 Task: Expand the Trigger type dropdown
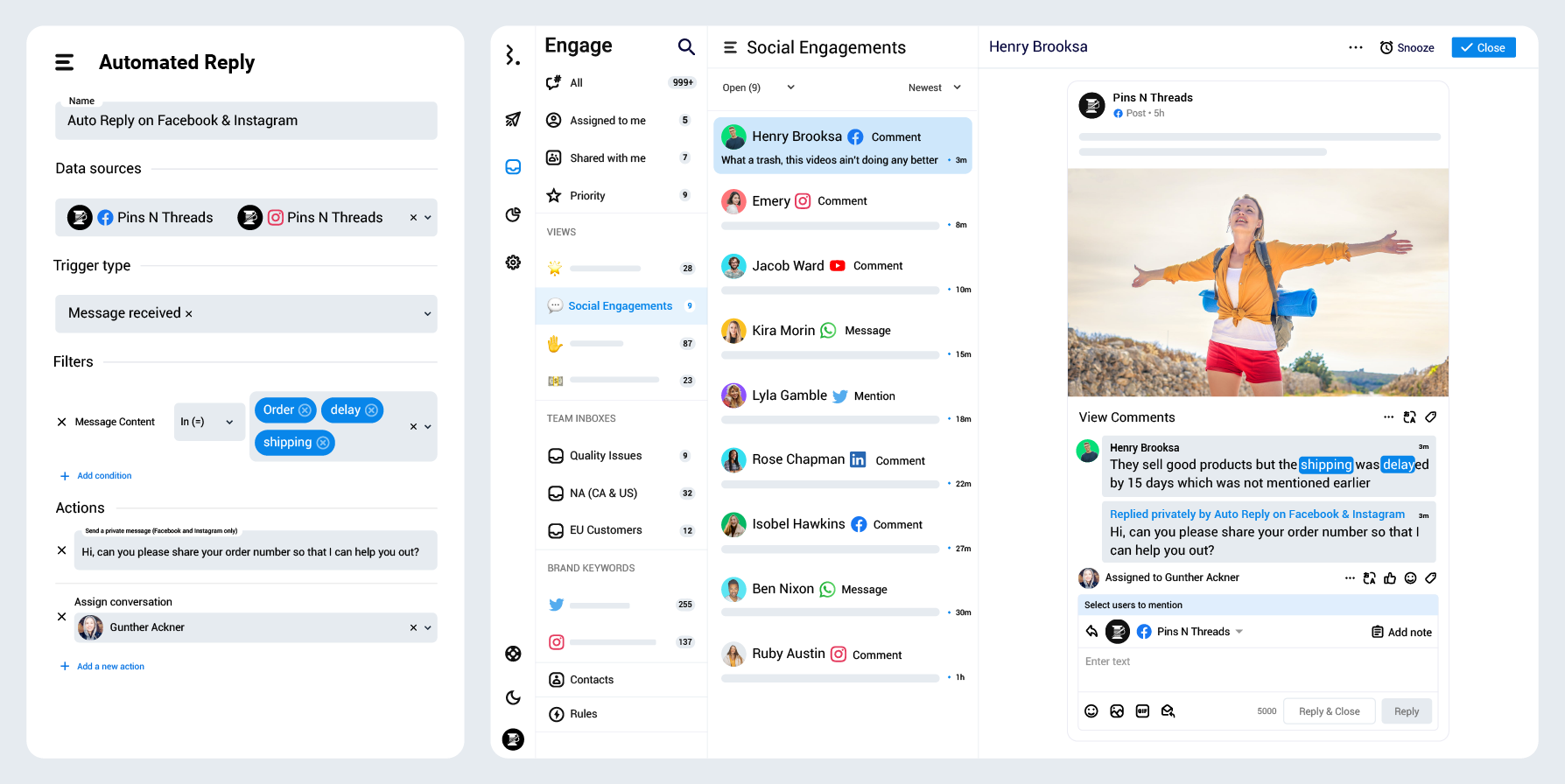tap(427, 314)
